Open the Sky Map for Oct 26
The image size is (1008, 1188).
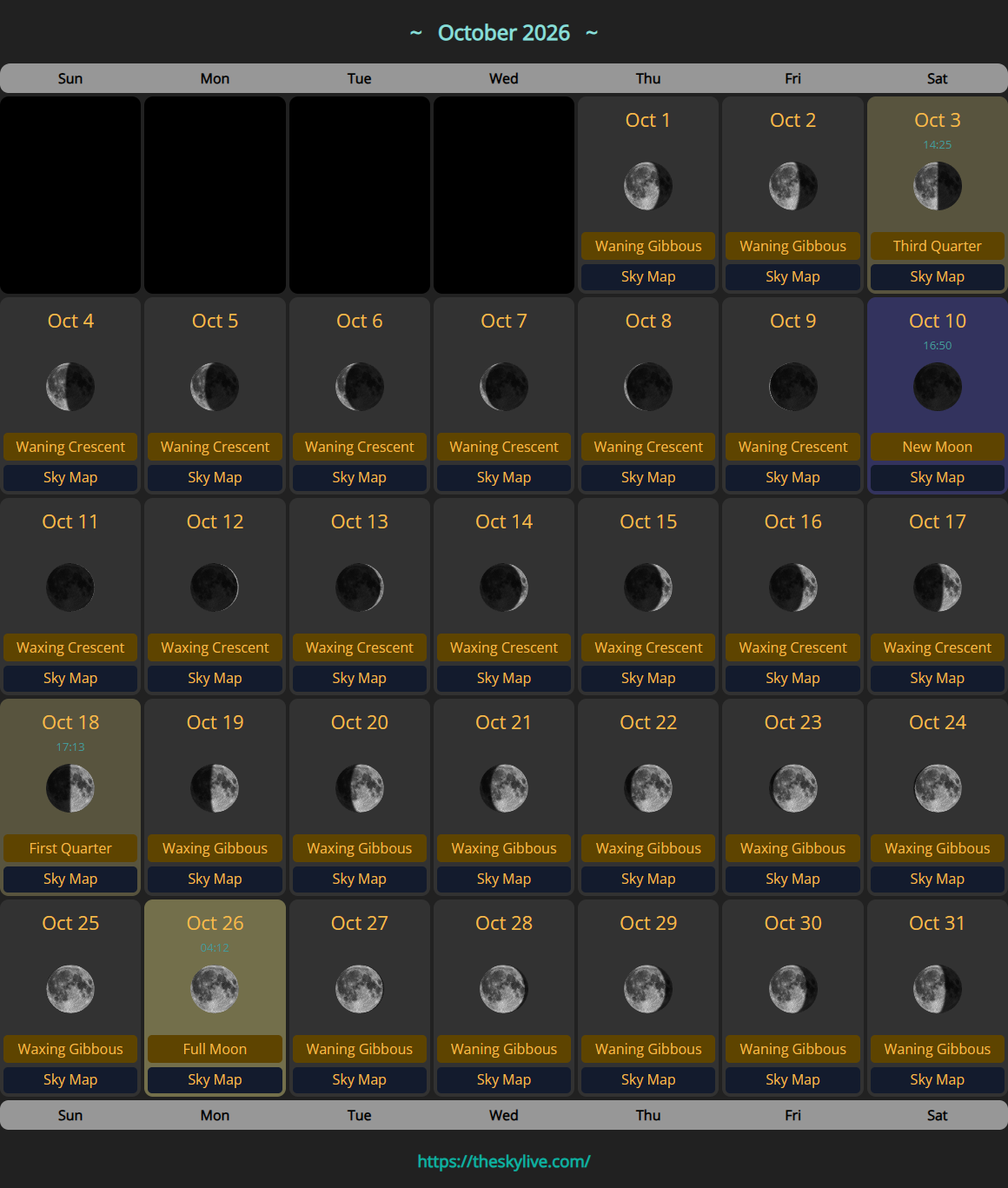pyautogui.click(x=215, y=1079)
